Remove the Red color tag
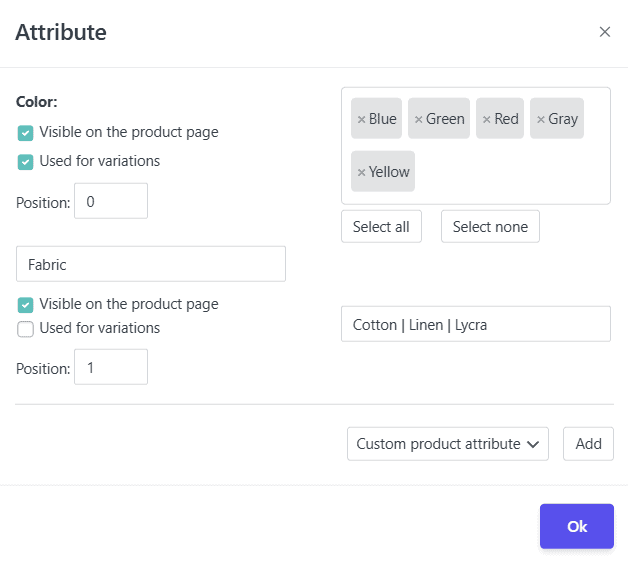 coord(486,119)
